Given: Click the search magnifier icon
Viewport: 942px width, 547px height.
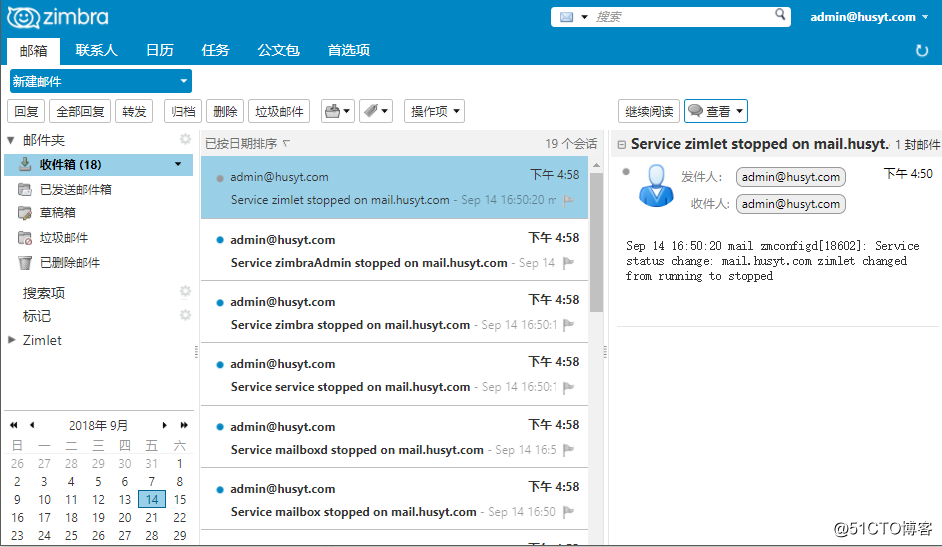Looking at the screenshot, I should point(780,14).
